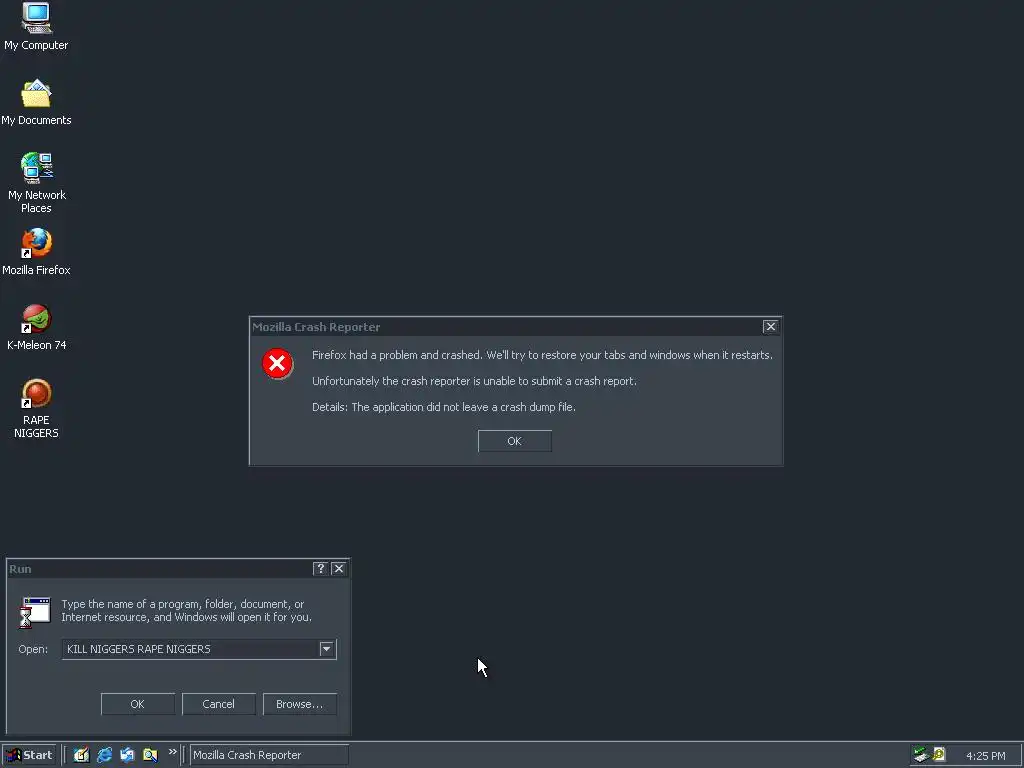Screen dimensions: 1024x768
Task: Click the 'Firefox had a problem and crashed' line
Action: click(542, 355)
